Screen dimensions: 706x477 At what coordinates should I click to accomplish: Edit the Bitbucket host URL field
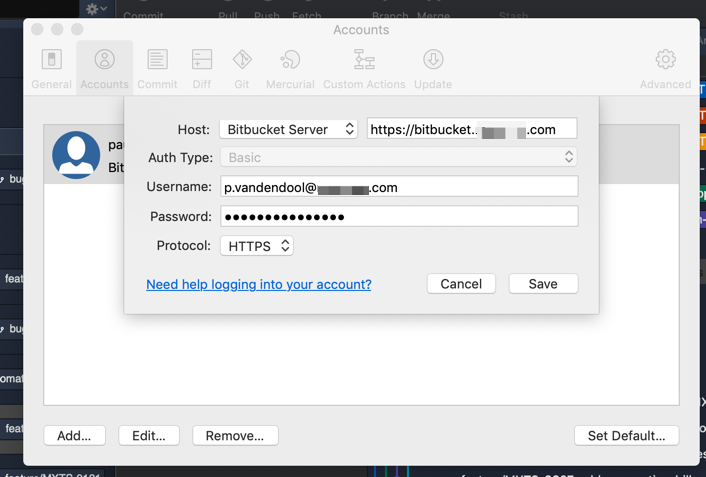472,129
